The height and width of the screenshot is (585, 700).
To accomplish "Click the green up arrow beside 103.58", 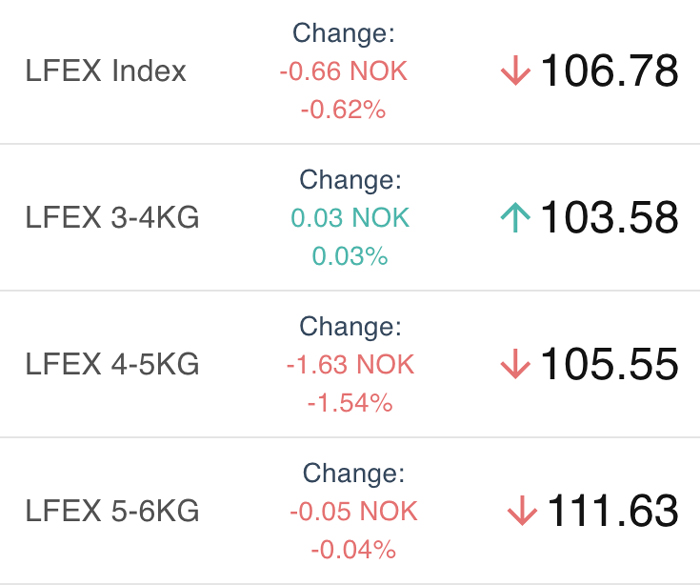I will click(x=515, y=217).
